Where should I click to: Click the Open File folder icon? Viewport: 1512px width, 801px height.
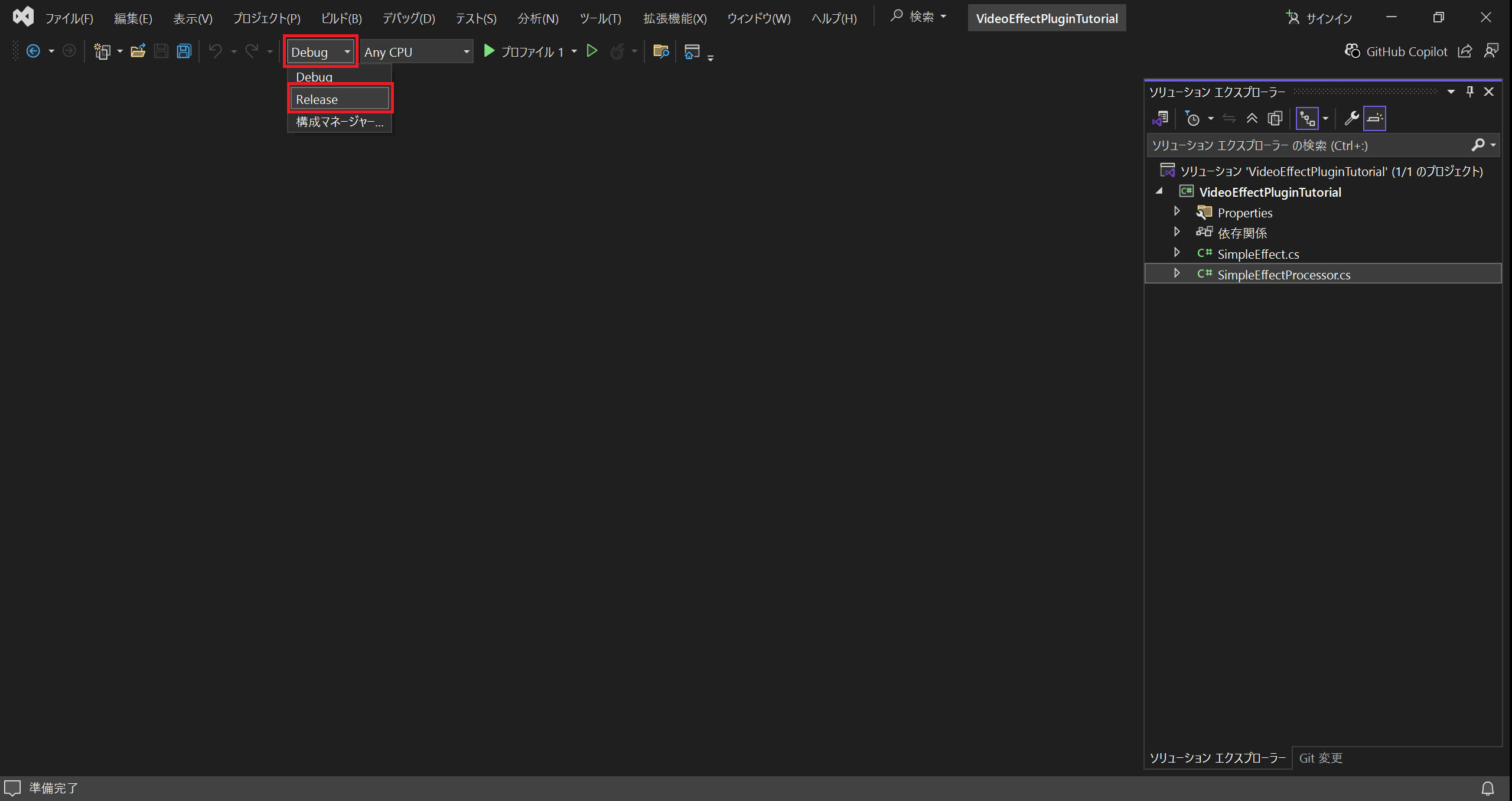coord(138,51)
